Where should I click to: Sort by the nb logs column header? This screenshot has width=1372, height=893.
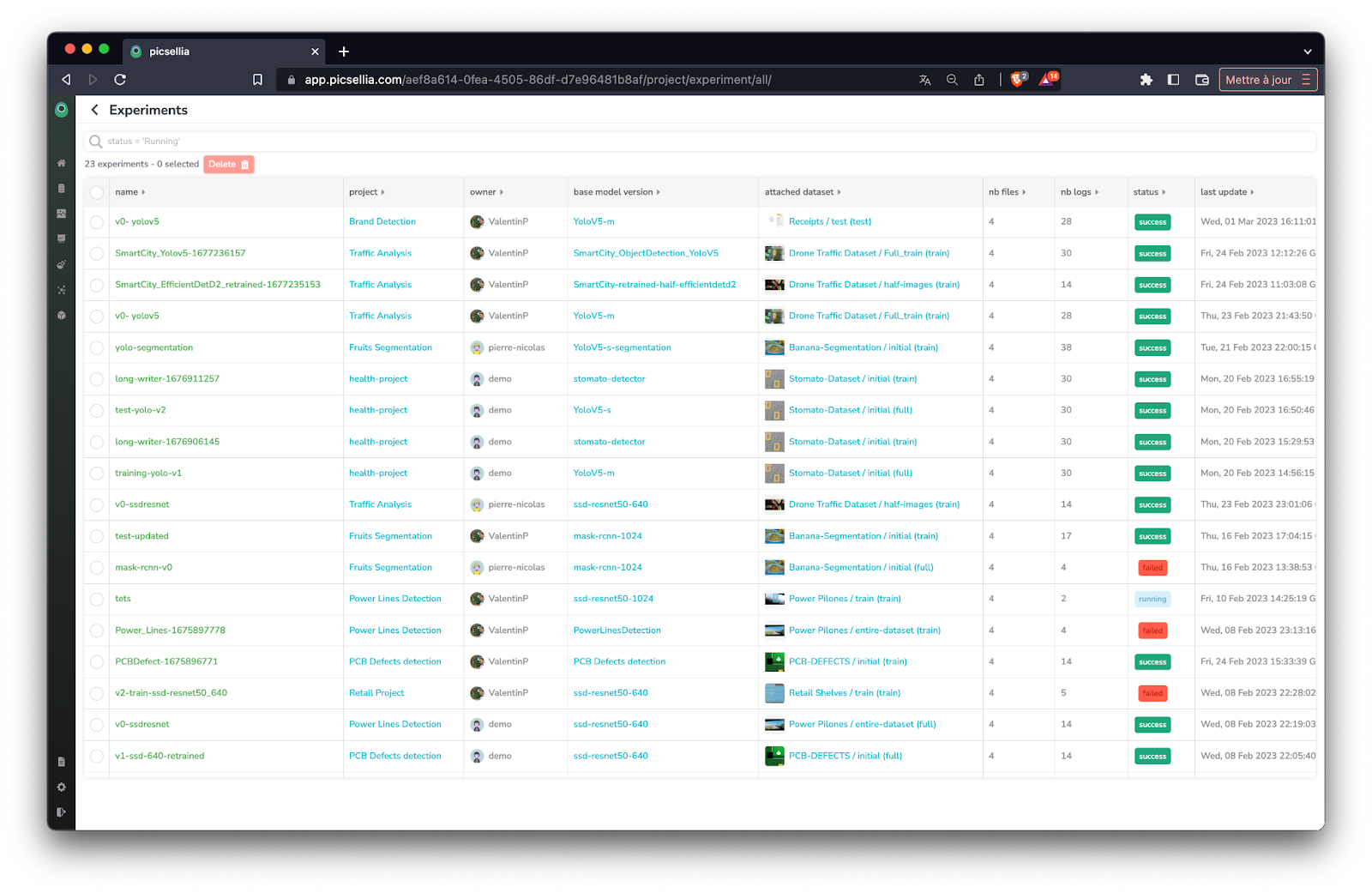1080,192
